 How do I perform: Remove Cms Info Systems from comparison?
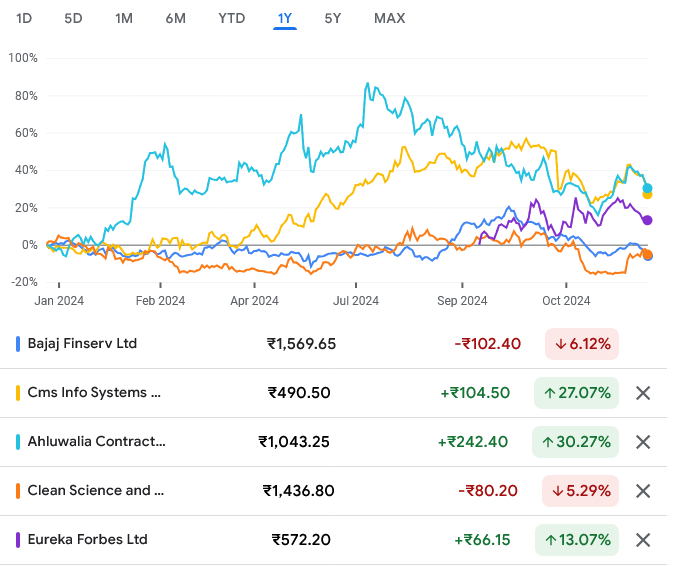[x=644, y=393]
